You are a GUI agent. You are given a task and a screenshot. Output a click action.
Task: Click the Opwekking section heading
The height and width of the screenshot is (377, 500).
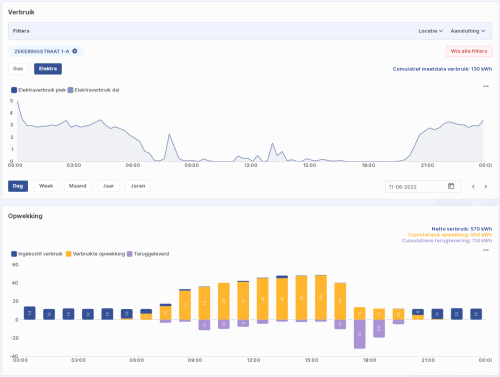[x=25, y=216]
